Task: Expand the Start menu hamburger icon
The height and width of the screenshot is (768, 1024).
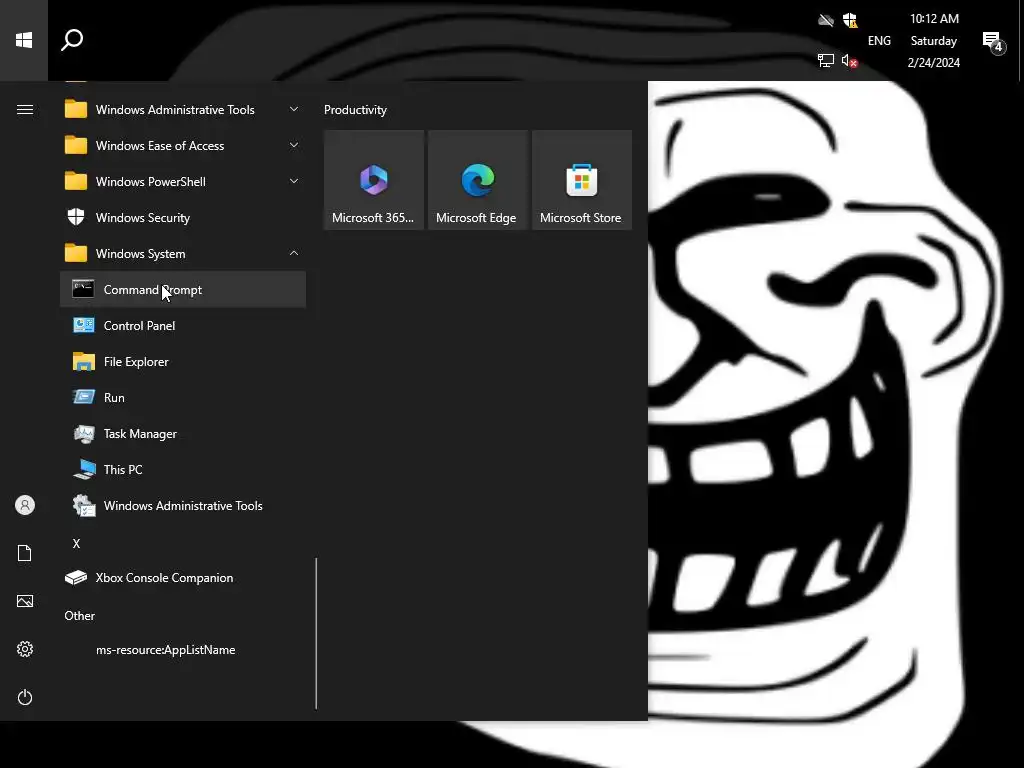Action: coord(25,110)
